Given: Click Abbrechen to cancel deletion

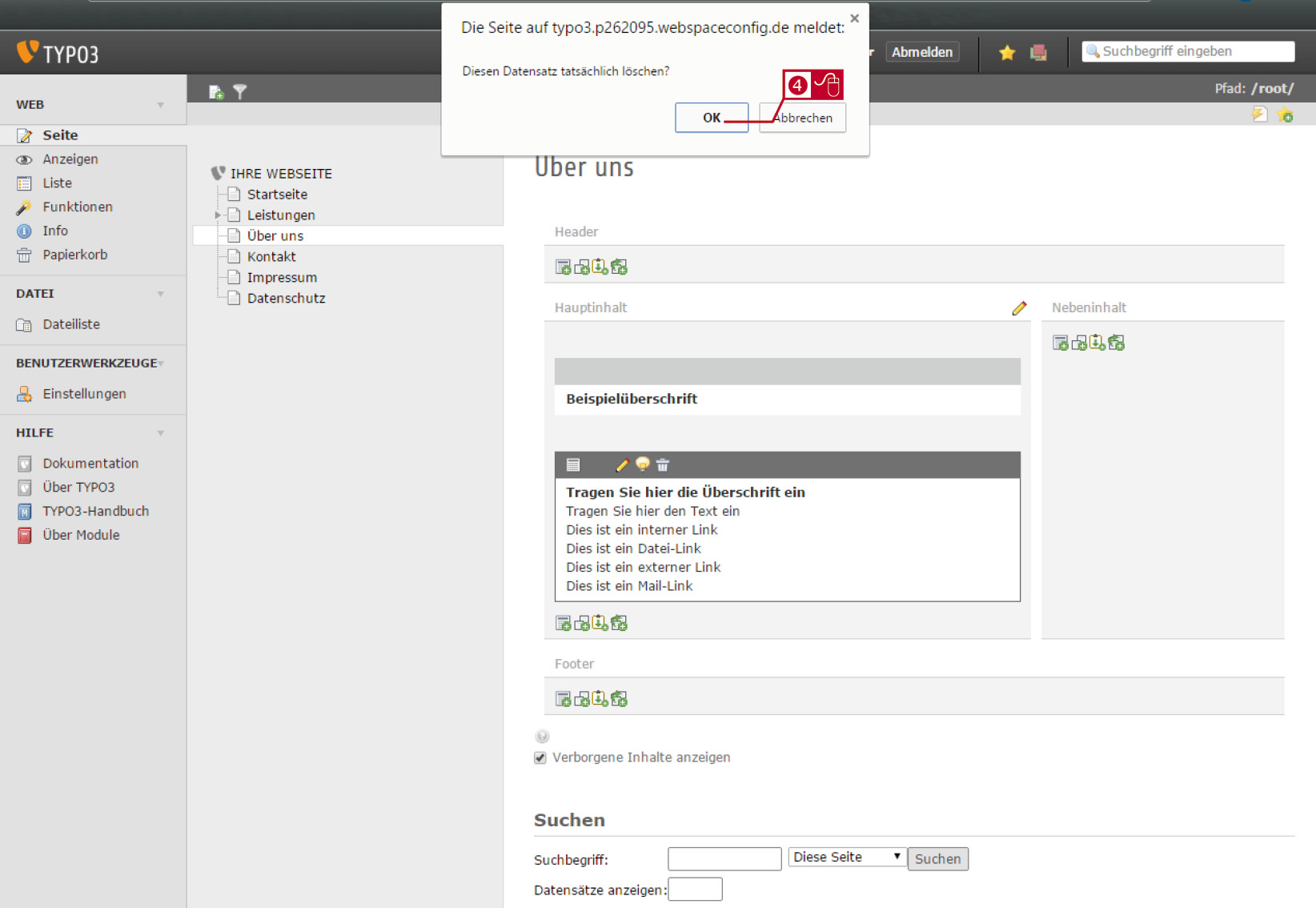Looking at the screenshot, I should [x=803, y=118].
